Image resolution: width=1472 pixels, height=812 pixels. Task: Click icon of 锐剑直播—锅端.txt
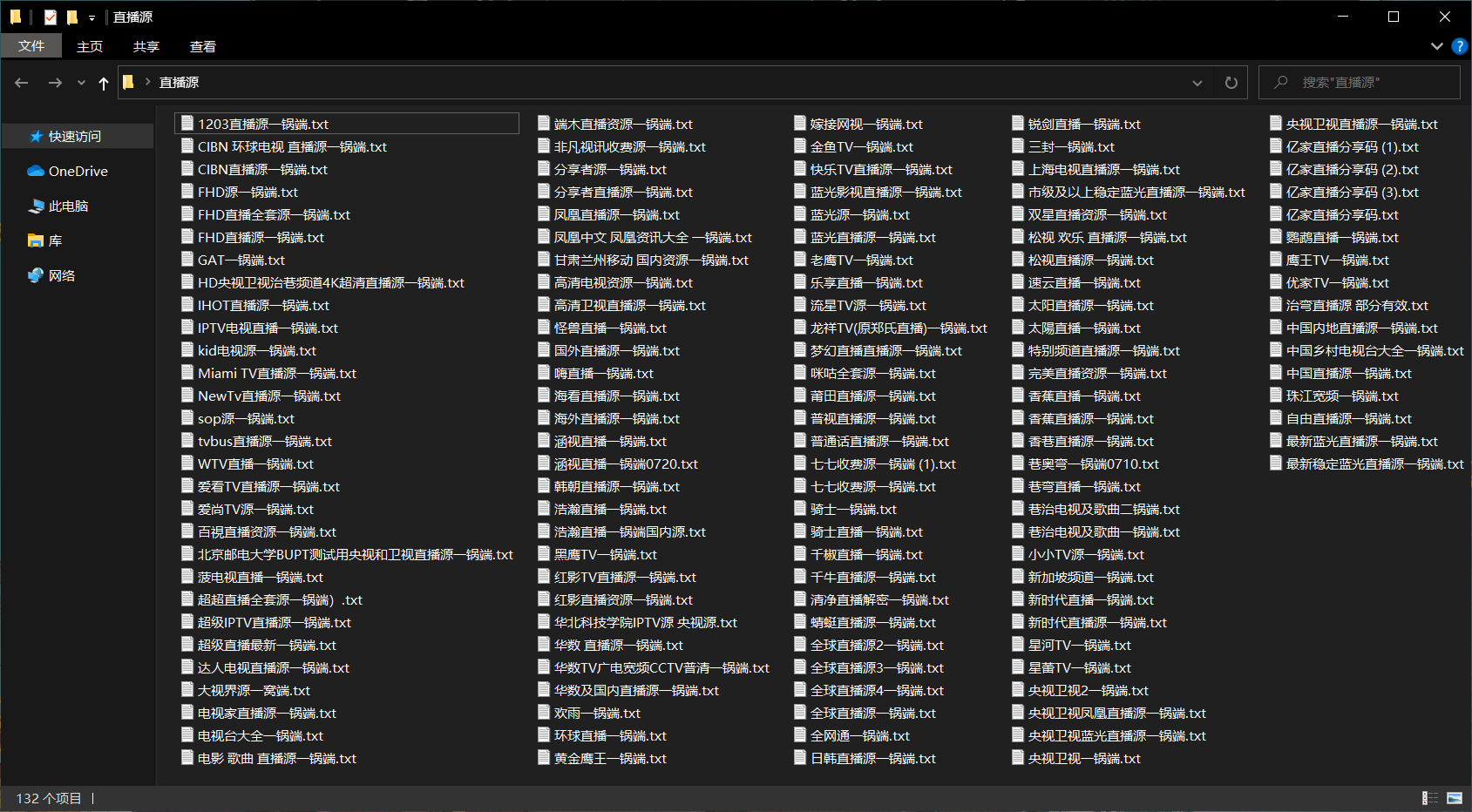(x=1018, y=124)
